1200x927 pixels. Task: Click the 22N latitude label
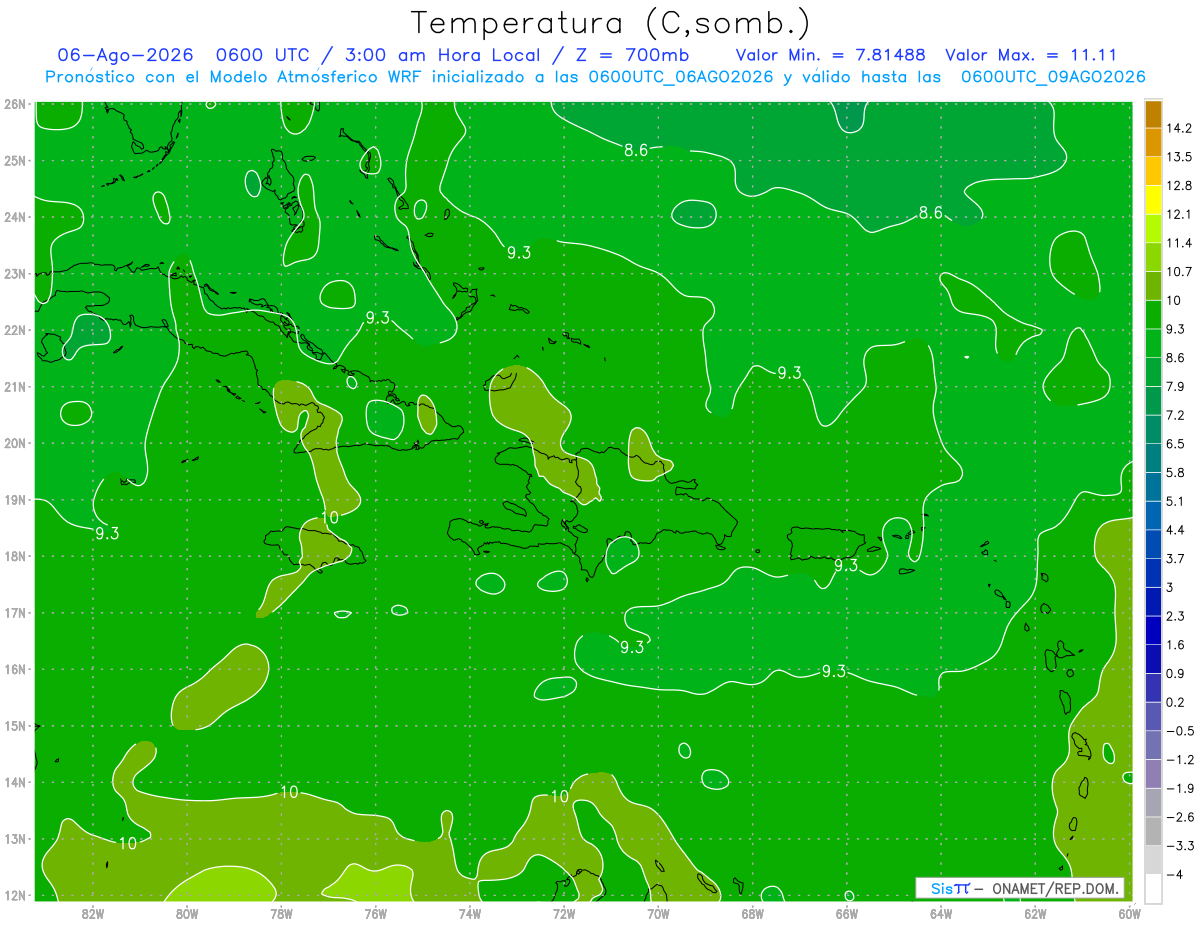tap(14, 330)
